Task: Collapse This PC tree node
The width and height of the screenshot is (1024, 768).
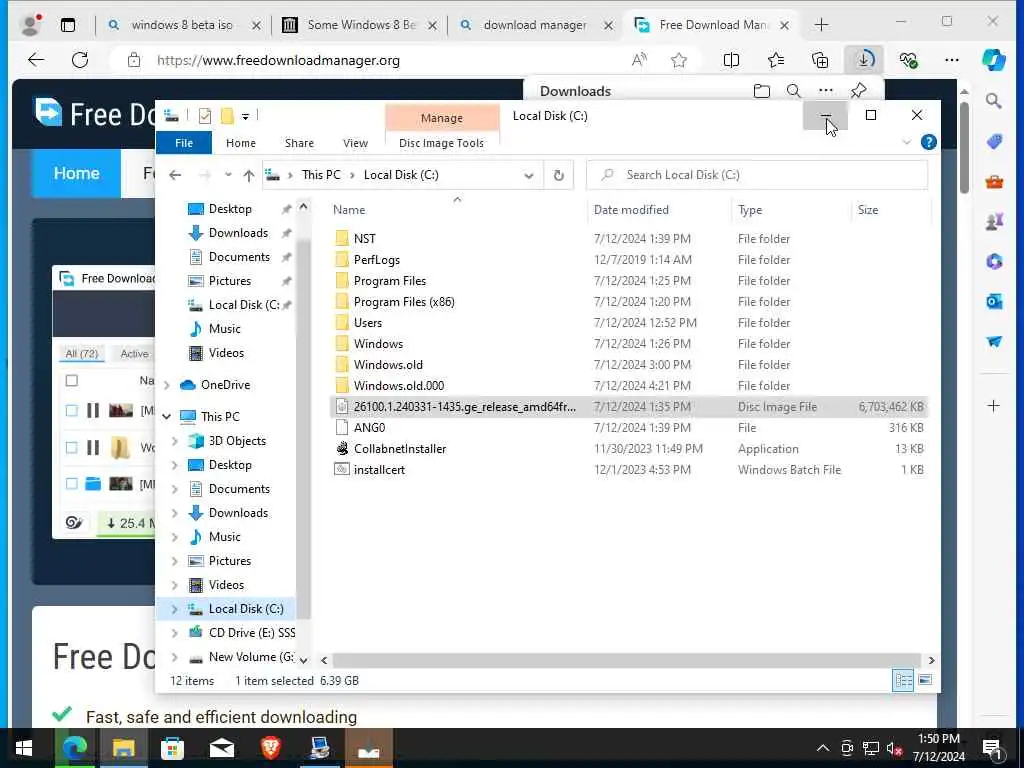Action: point(167,417)
